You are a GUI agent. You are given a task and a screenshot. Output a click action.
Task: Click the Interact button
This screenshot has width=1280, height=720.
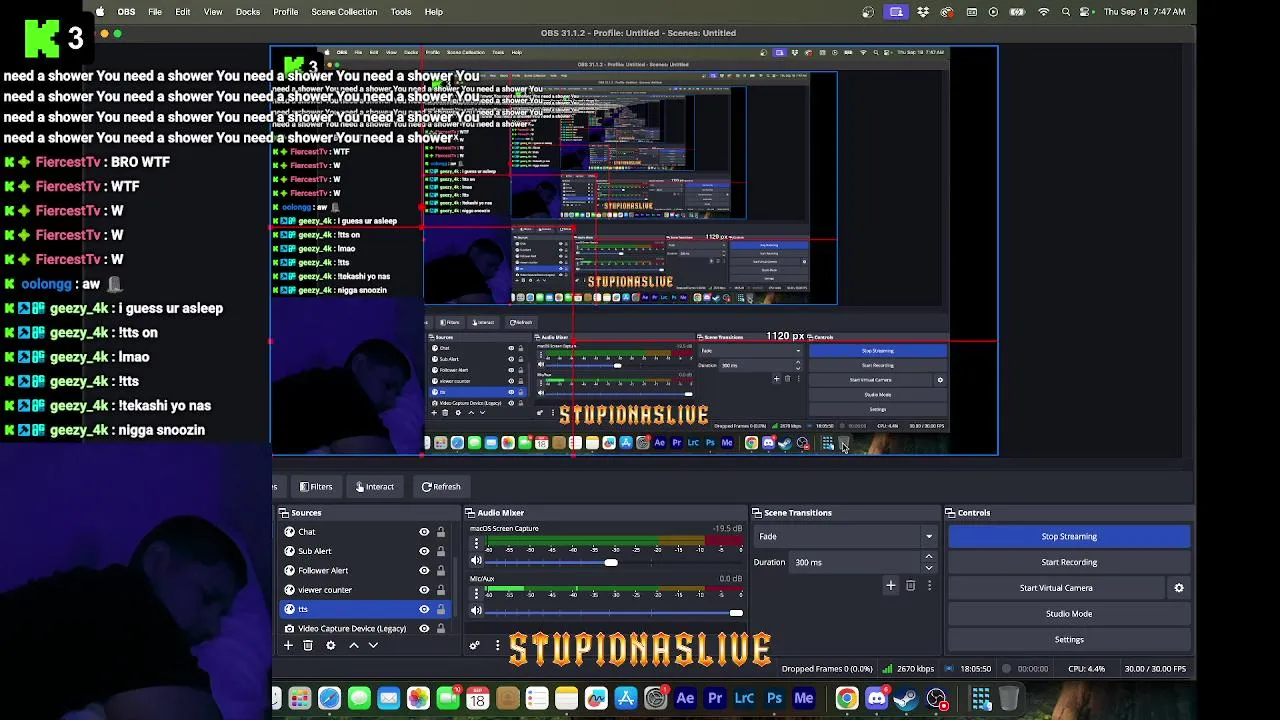[x=375, y=487]
